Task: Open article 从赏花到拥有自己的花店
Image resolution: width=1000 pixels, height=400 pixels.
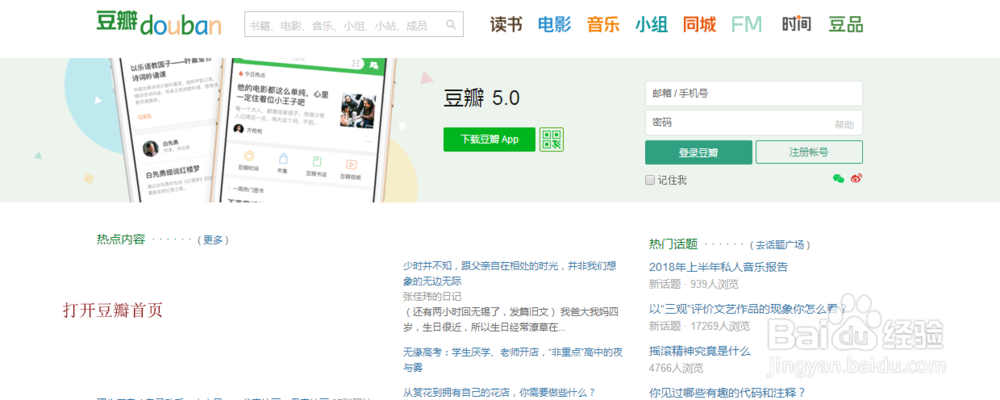Action: pyautogui.click(x=499, y=392)
